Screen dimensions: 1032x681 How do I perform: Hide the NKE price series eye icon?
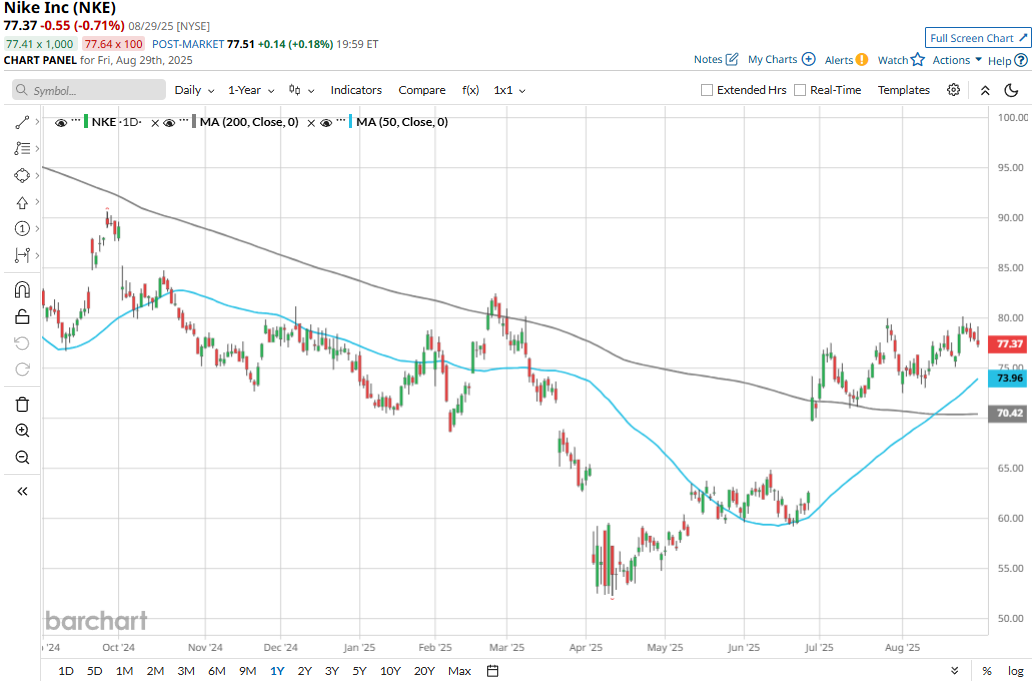tap(61, 123)
